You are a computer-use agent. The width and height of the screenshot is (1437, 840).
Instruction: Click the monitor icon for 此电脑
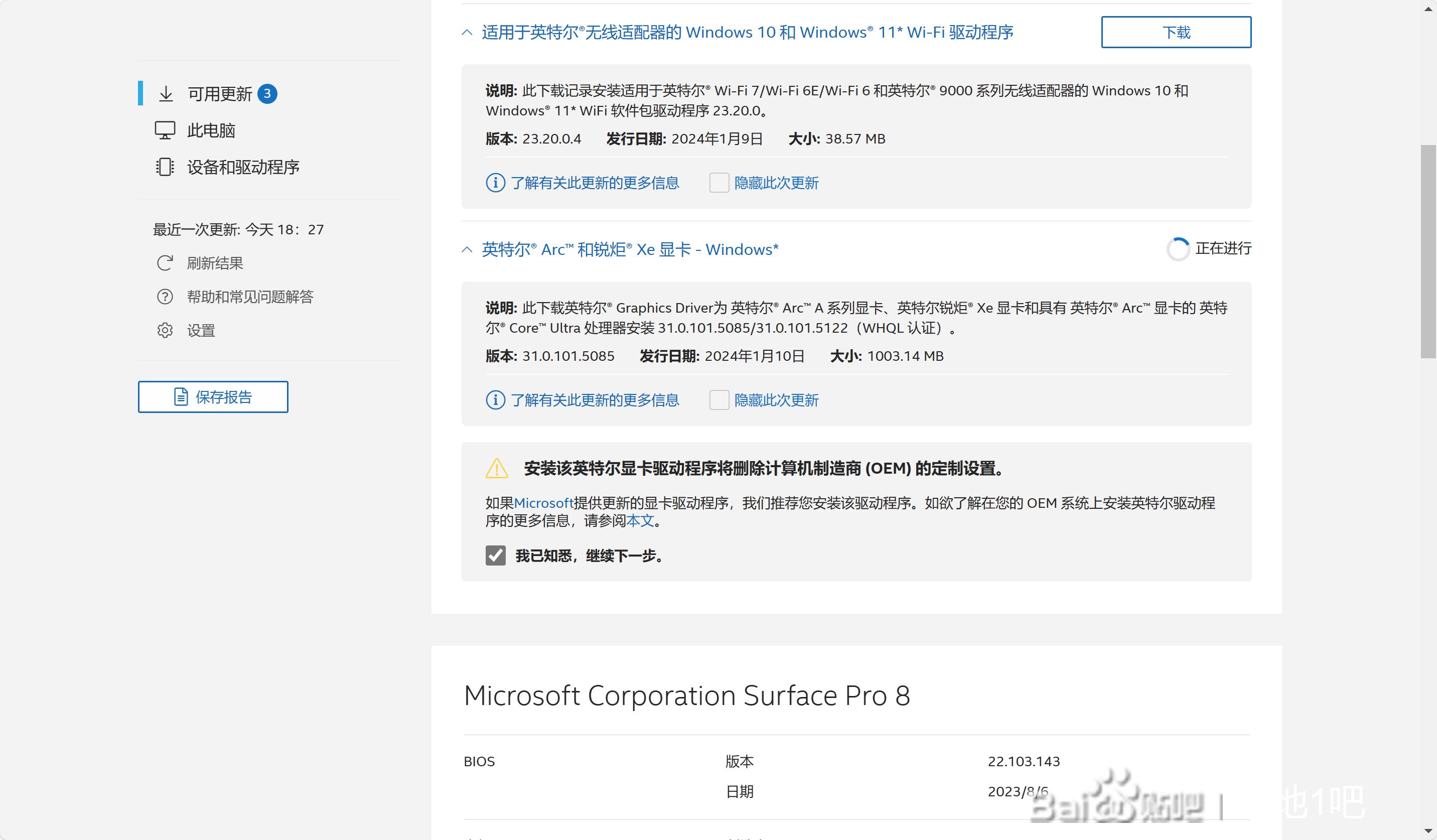click(165, 130)
